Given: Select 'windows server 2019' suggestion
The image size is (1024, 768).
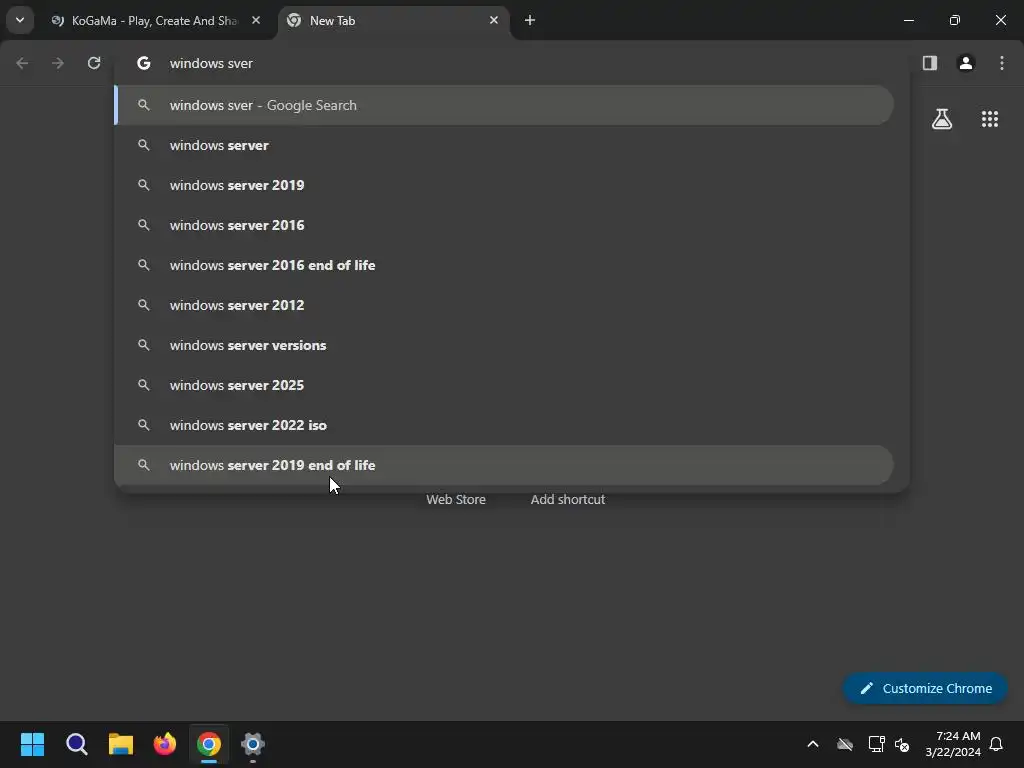Looking at the screenshot, I should 504,185.
